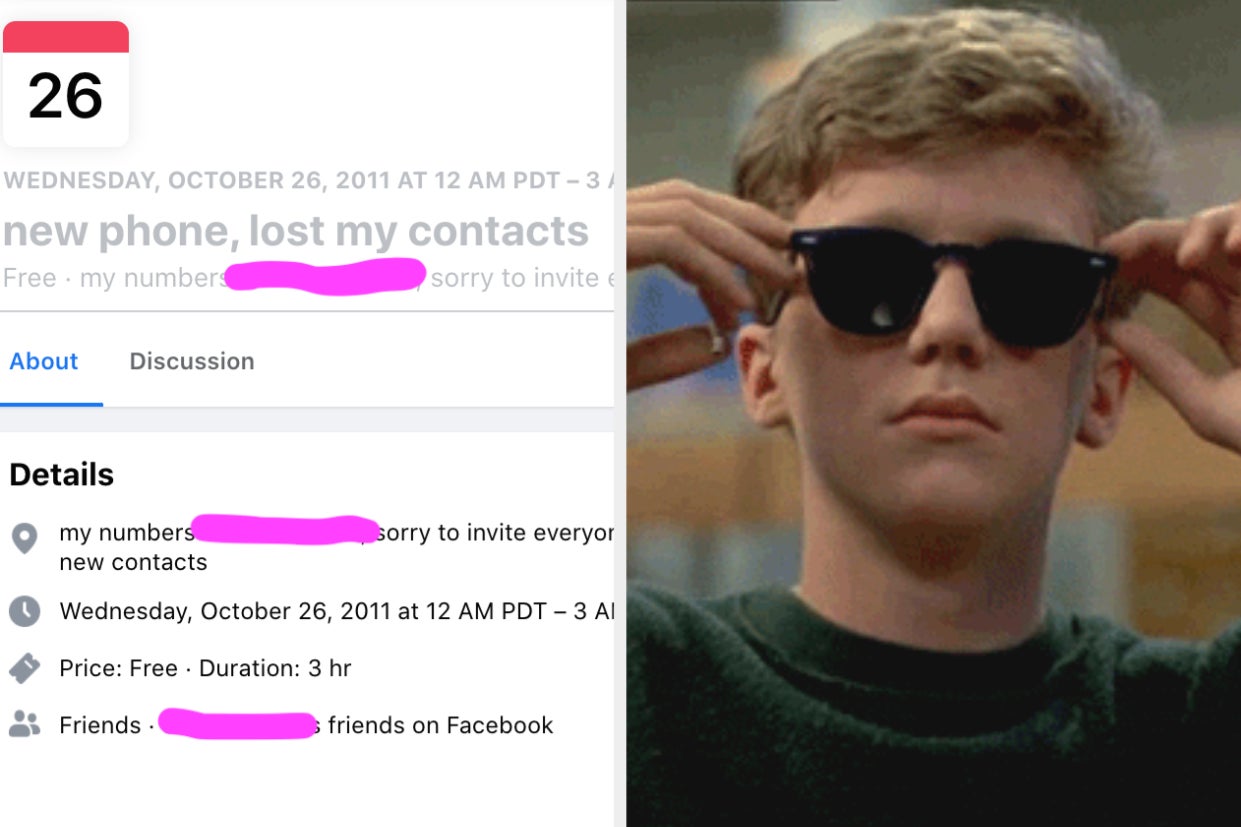Viewport: 1241px width, 827px height.
Task: Click the 'Price: Free · Duration: 3 hr' text
Action: (205, 668)
